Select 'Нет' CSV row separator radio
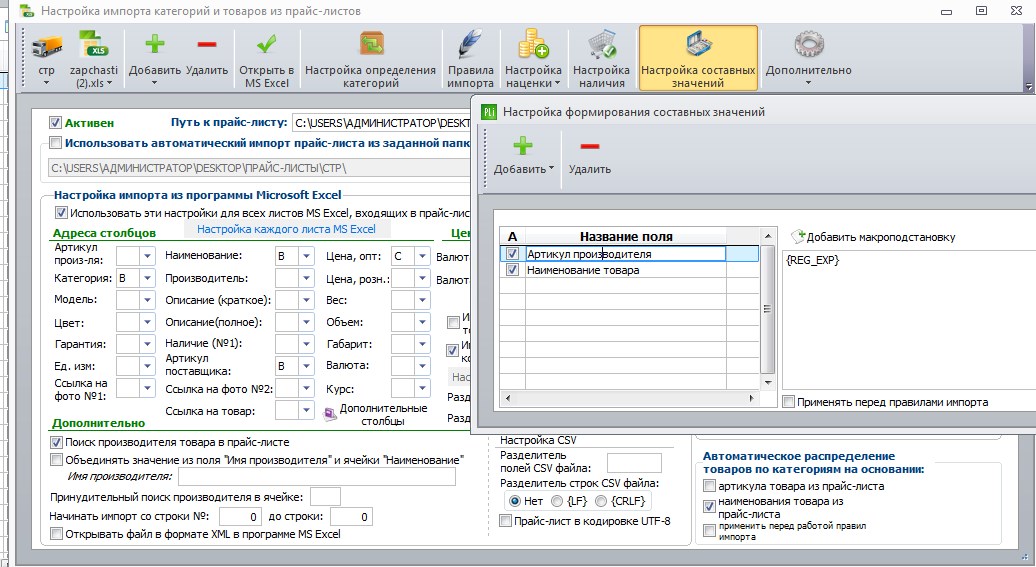 point(515,501)
